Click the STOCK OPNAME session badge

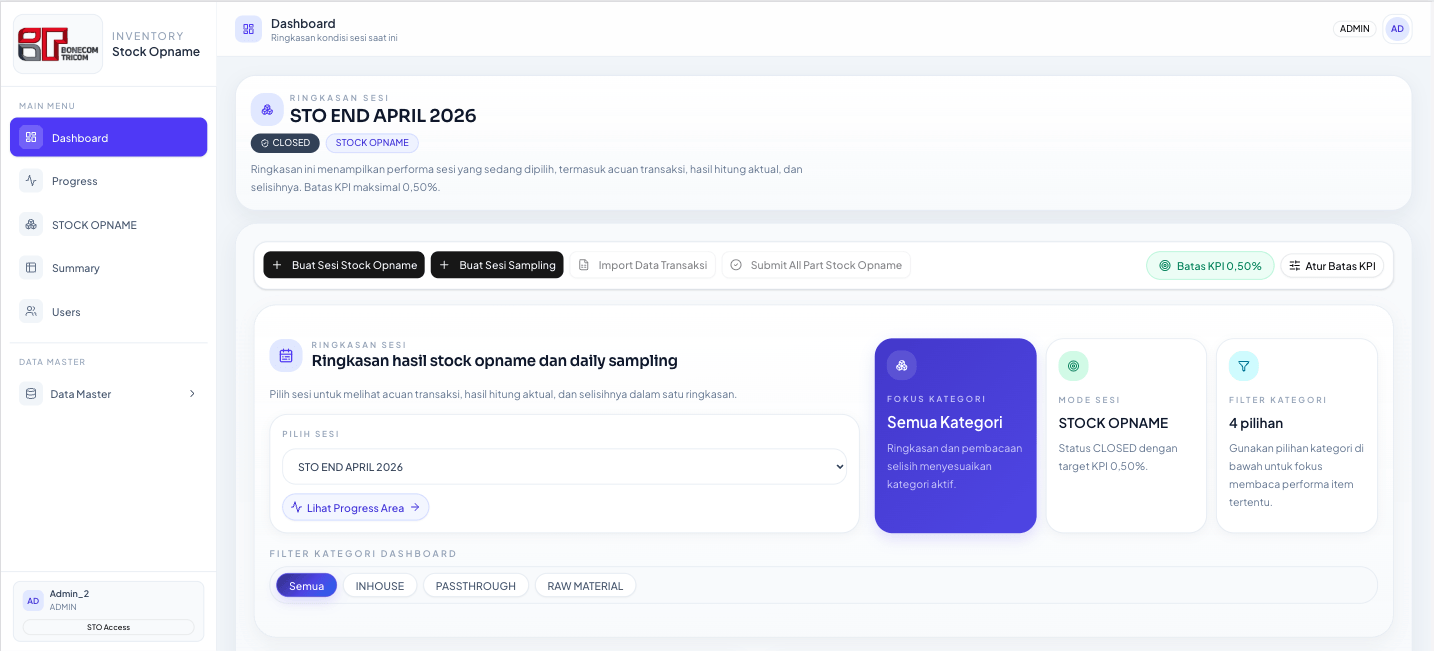click(372, 143)
